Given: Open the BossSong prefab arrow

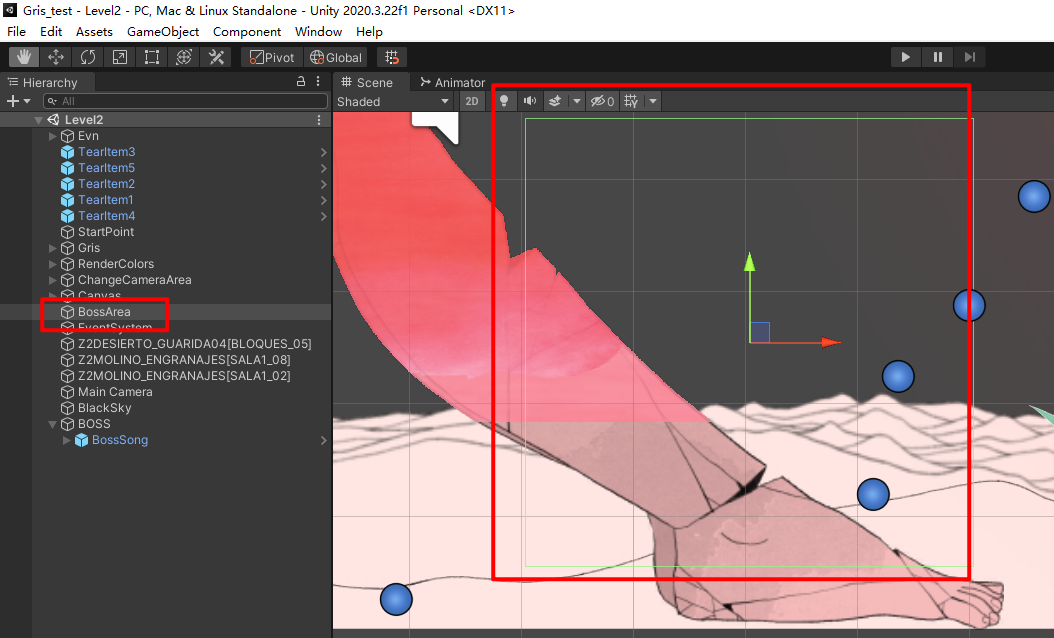Looking at the screenshot, I should pyautogui.click(x=323, y=440).
